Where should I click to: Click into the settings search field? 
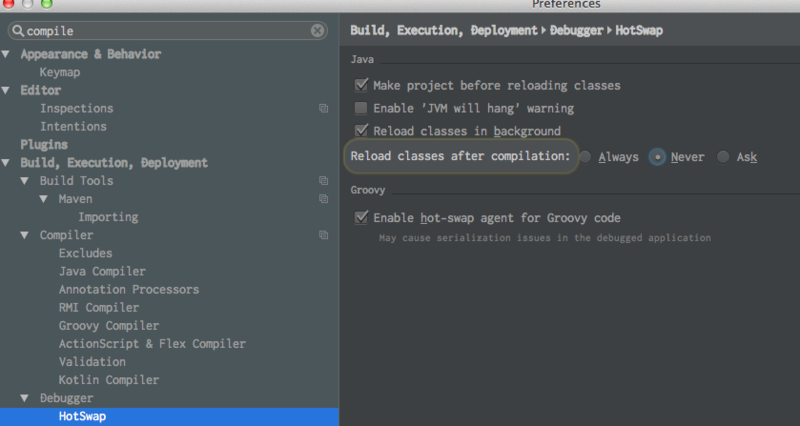[x=167, y=31]
